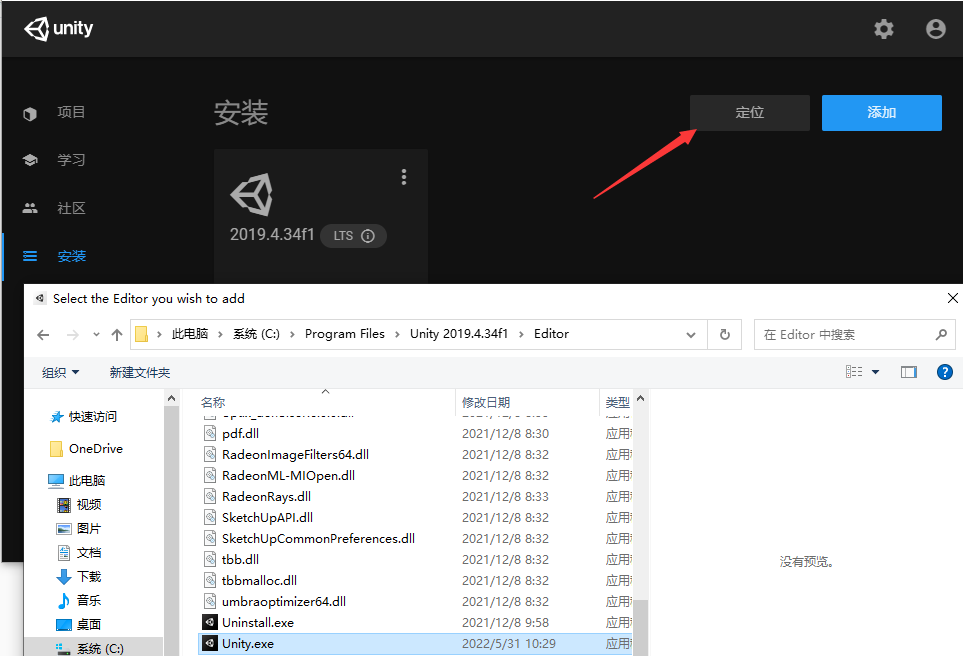963x656 pixels.
Task: Select 系统 (C:) drive in navigation tree
Action: point(99,649)
